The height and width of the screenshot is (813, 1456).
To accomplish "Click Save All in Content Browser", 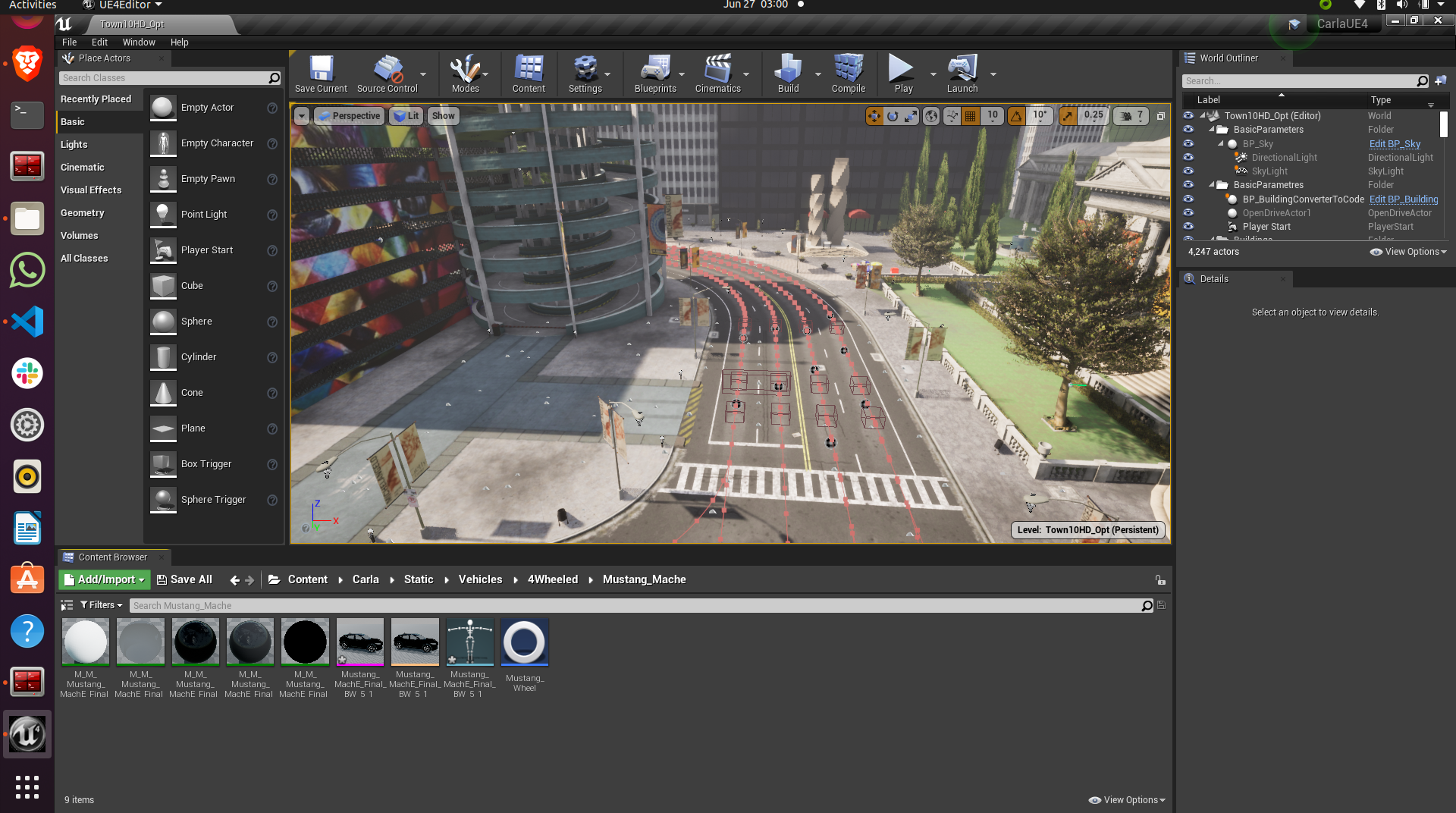I will (184, 579).
